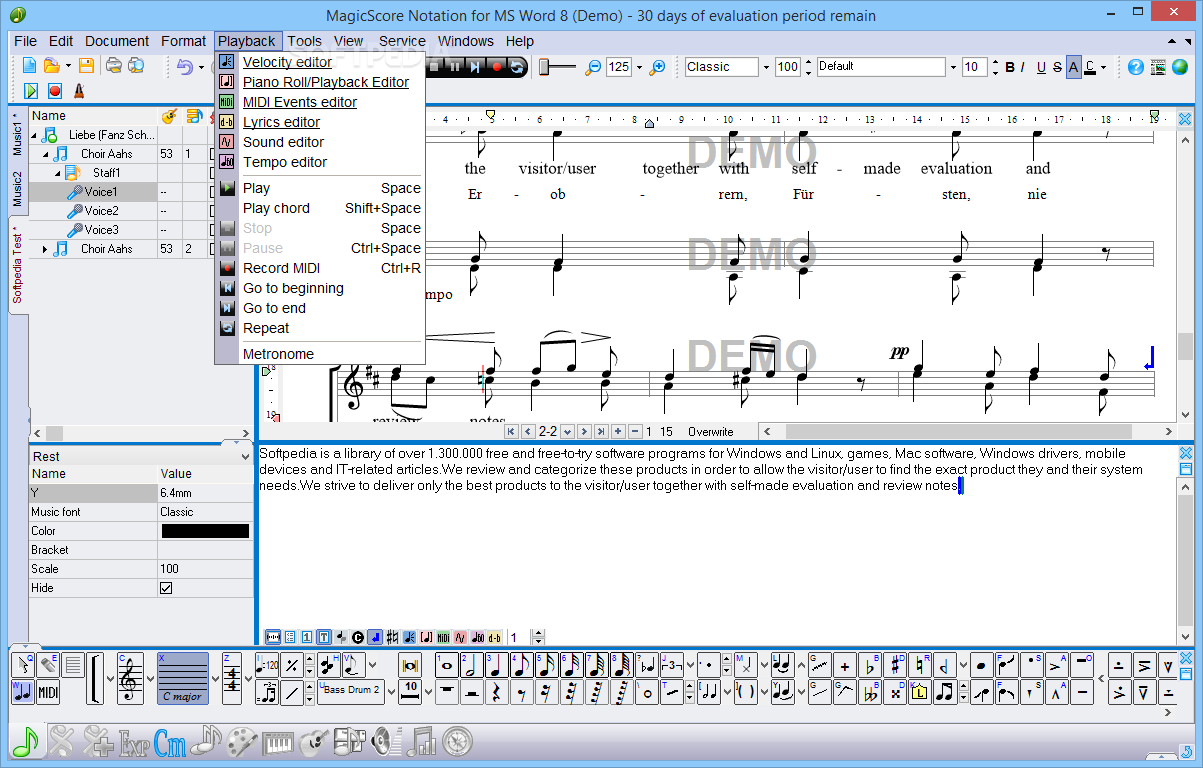Collapse the Staff1 tree node

point(58,173)
